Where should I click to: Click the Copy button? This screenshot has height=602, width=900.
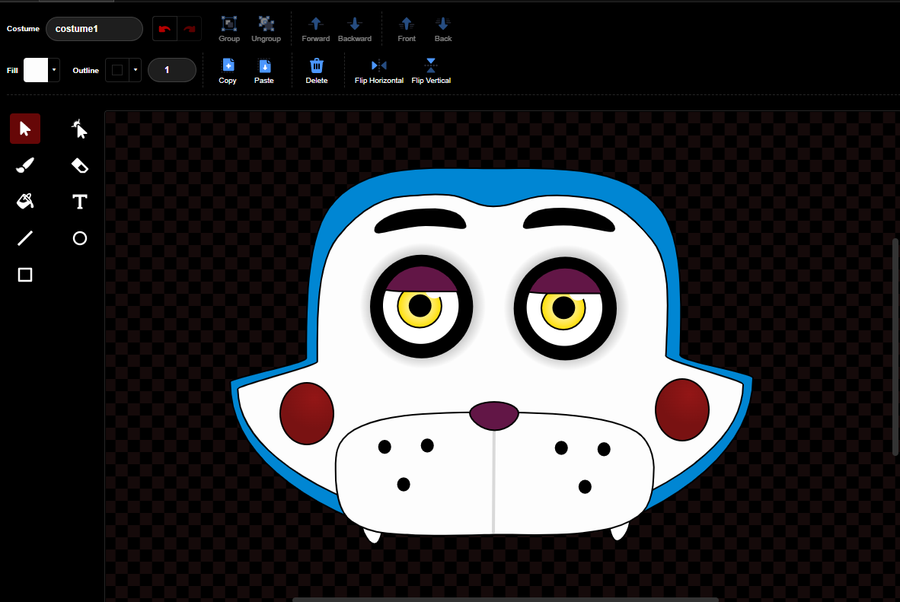[x=228, y=71]
